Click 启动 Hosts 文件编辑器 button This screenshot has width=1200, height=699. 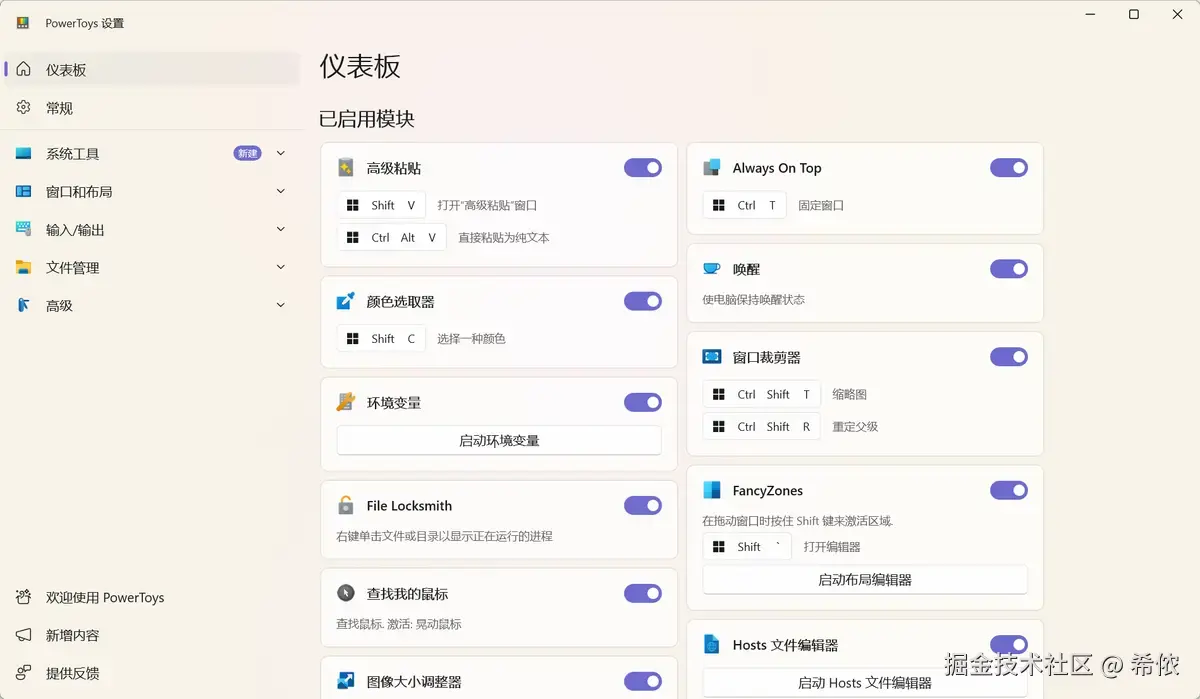tap(865, 683)
